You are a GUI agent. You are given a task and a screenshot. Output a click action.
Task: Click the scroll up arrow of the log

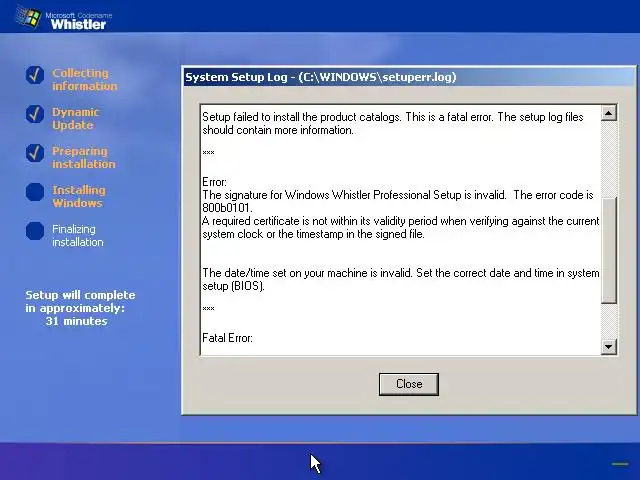pyautogui.click(x=609, y=113)
